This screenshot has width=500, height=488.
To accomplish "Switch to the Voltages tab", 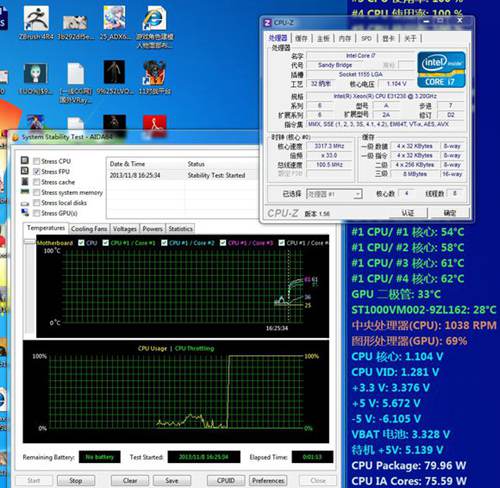I will (x=125, y=229).
